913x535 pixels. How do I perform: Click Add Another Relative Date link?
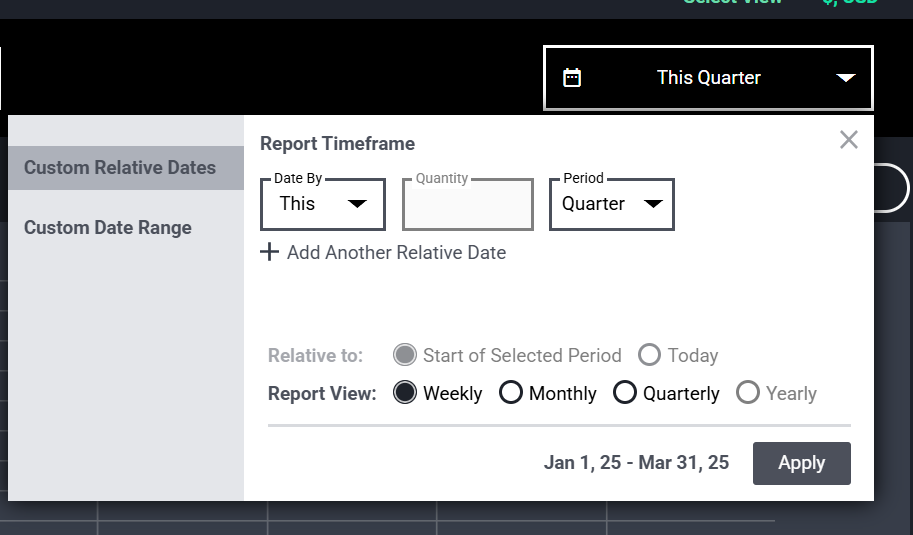tap(396, 253)
